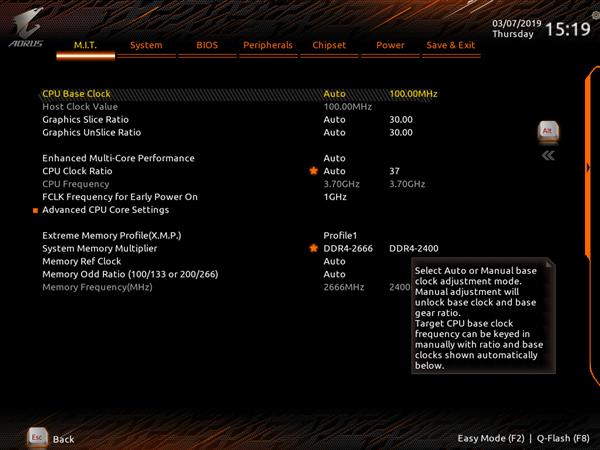Screen dimensions: 600x450
Task: Change the Graphics Slice Ratio Auto value
Action: tap(334, 119)
